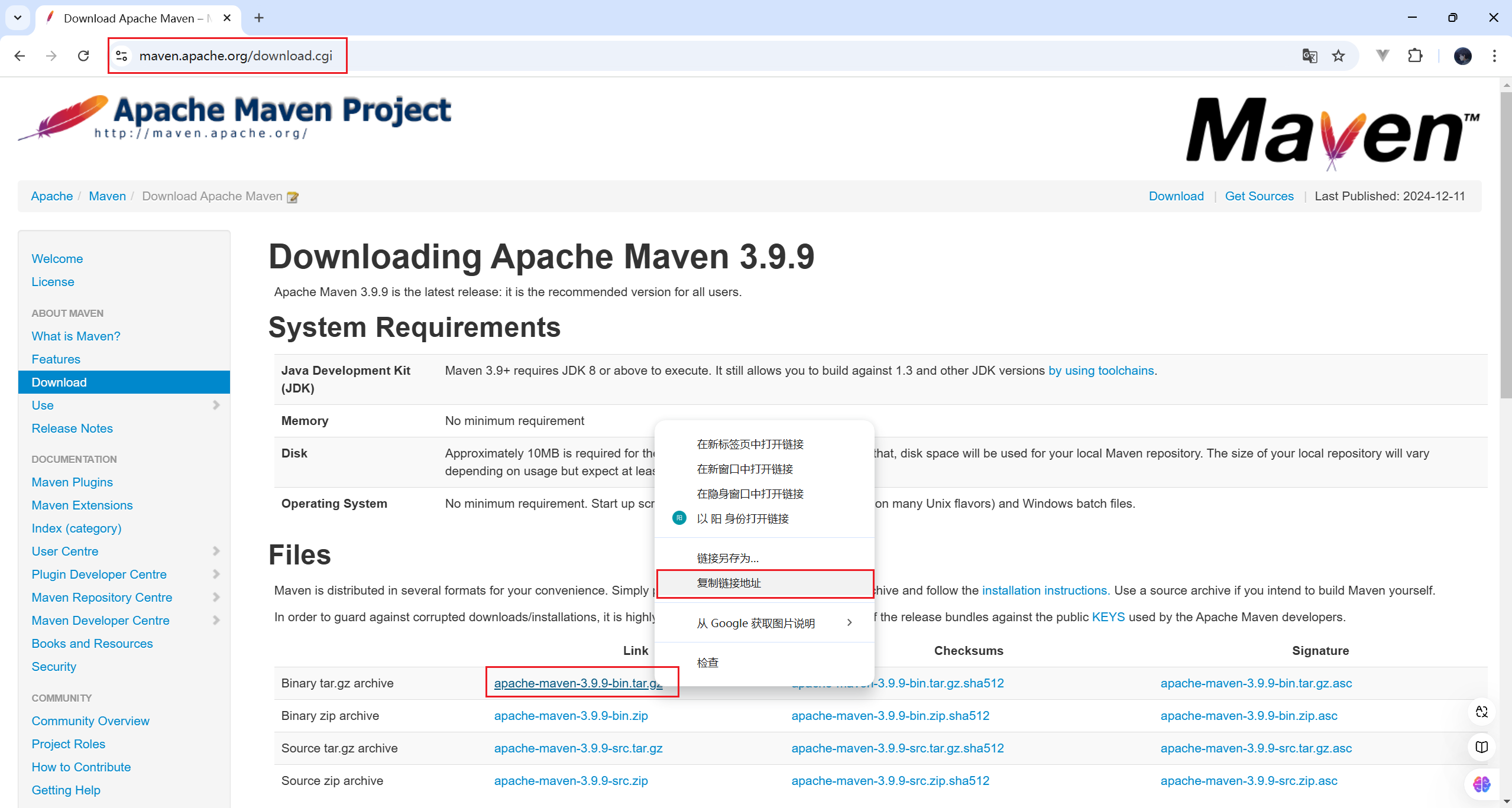This screenshot has width=1512, height=808.
Task: Expand Plugin Developer Centre chevron
Action: point(216,574)
